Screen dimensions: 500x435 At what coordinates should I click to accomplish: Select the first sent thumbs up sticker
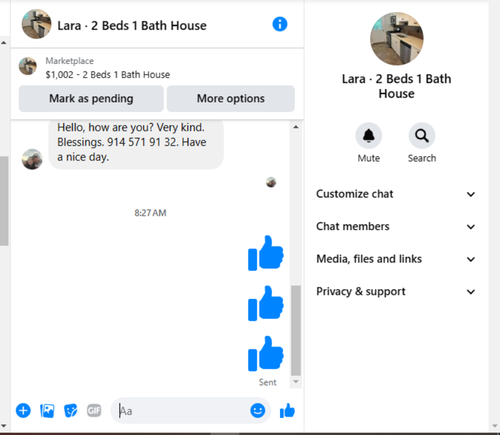point(266,253)
